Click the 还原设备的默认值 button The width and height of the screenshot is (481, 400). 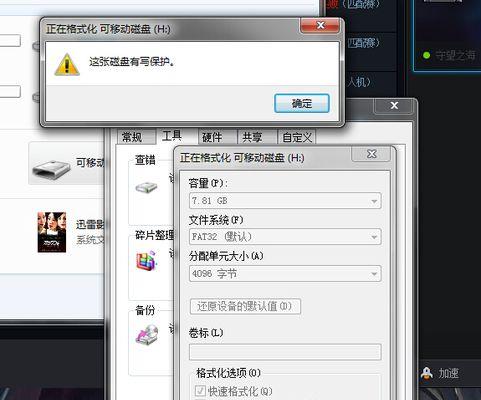(245, 306)
